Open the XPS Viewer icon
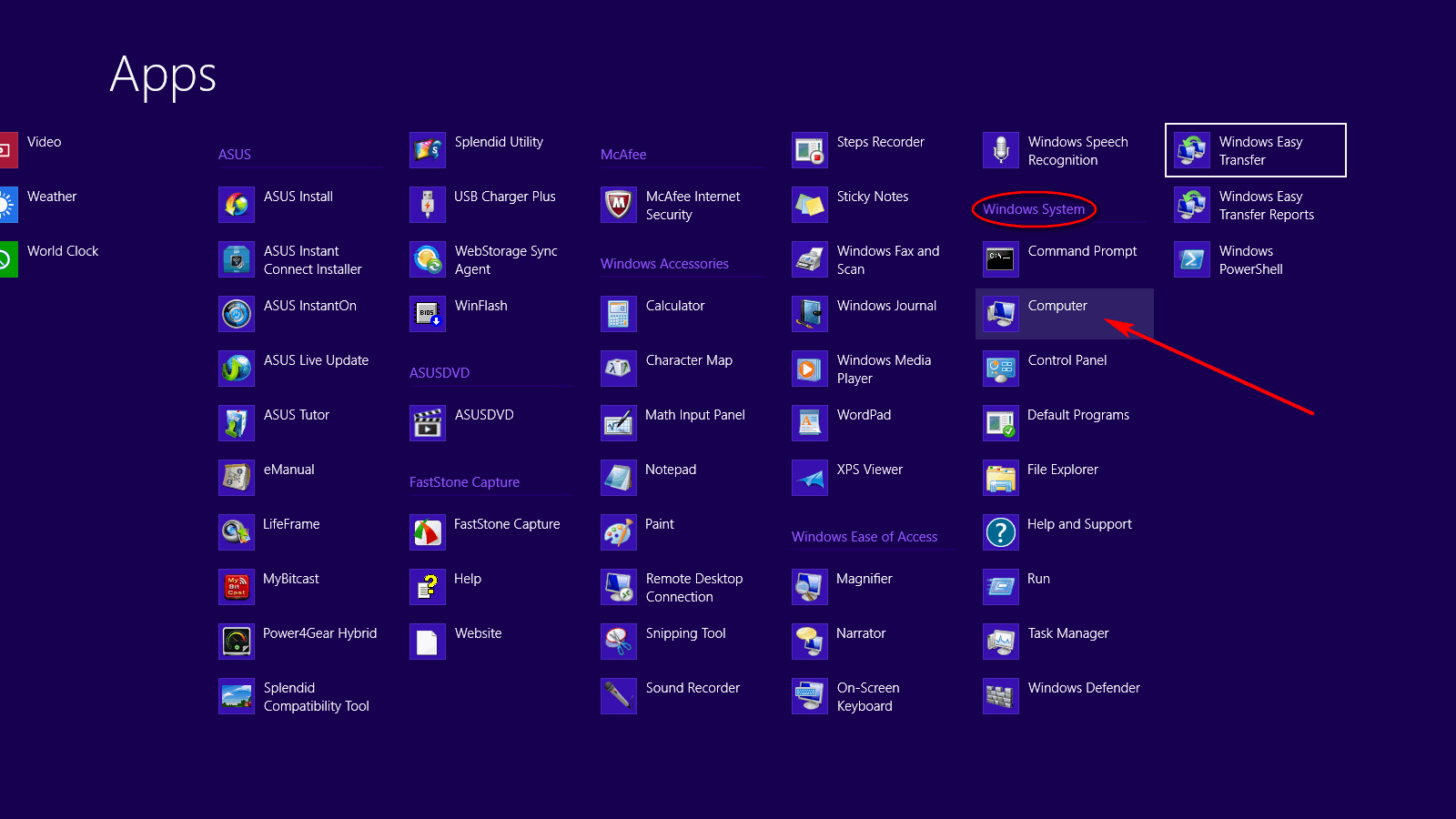 pos(810,478)
